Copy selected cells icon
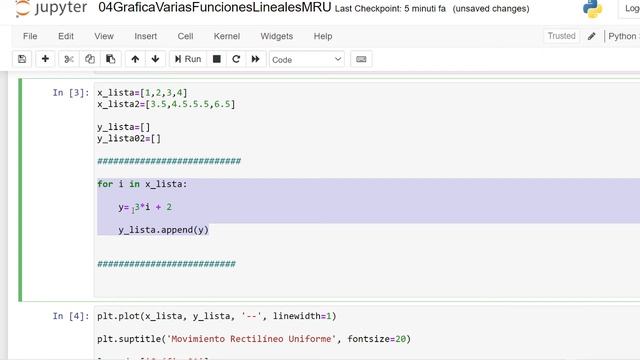Viewport: 640px width, 360px height. (89, 59)
